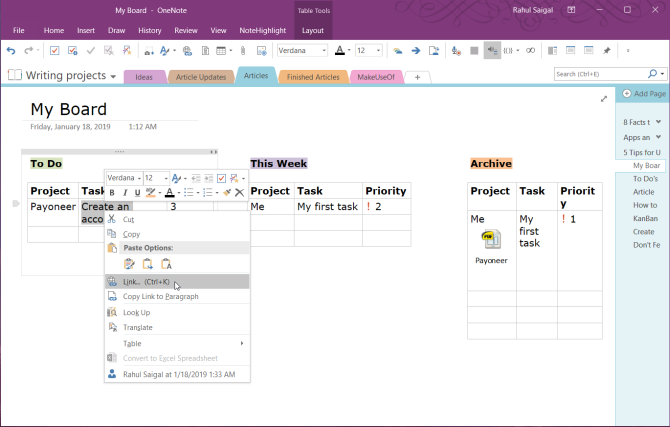
Task: Switch to the Finished Articles section tab
Action: (x=312, y=77)
